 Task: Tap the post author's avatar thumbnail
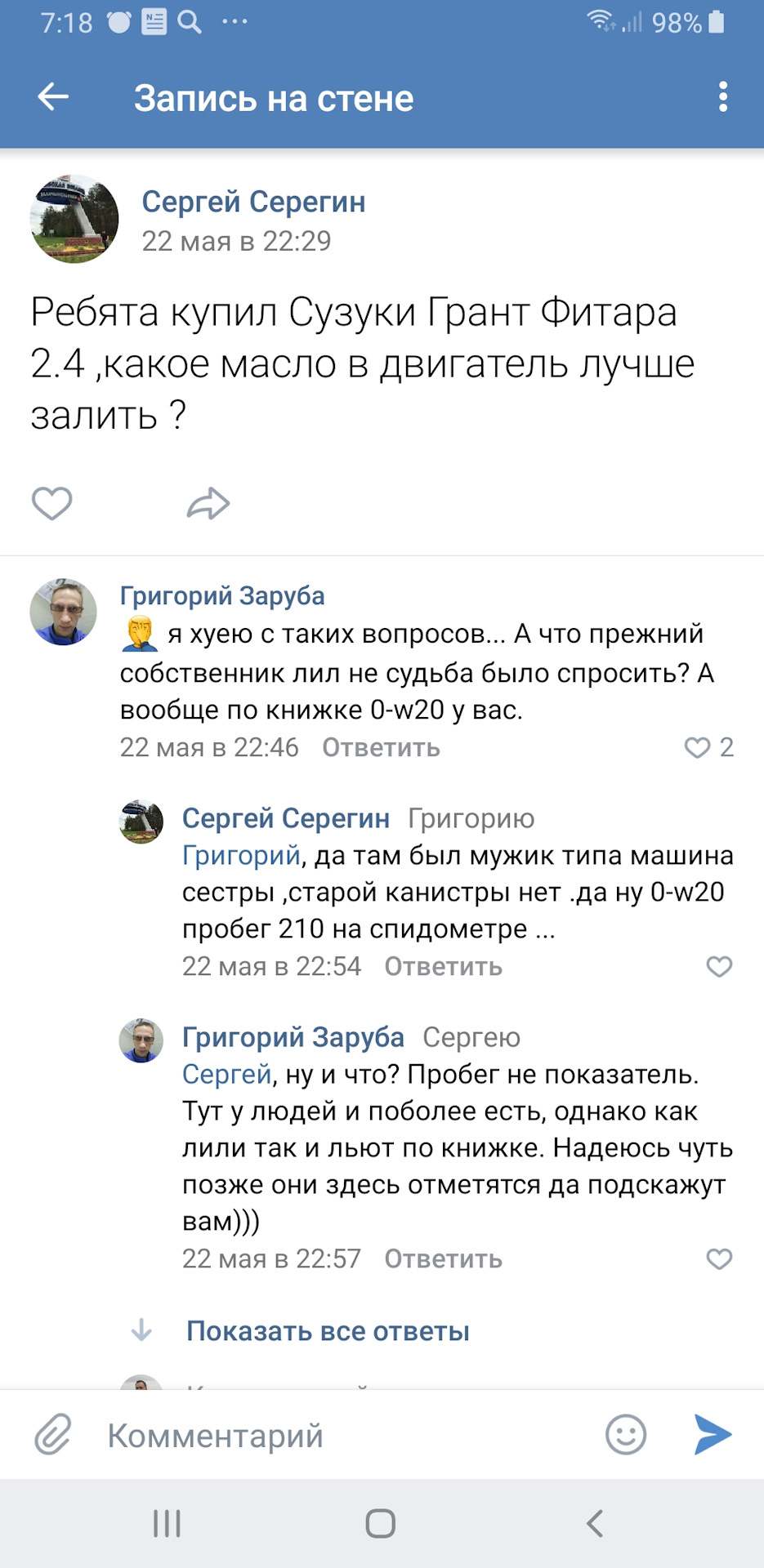coord(74,219)
